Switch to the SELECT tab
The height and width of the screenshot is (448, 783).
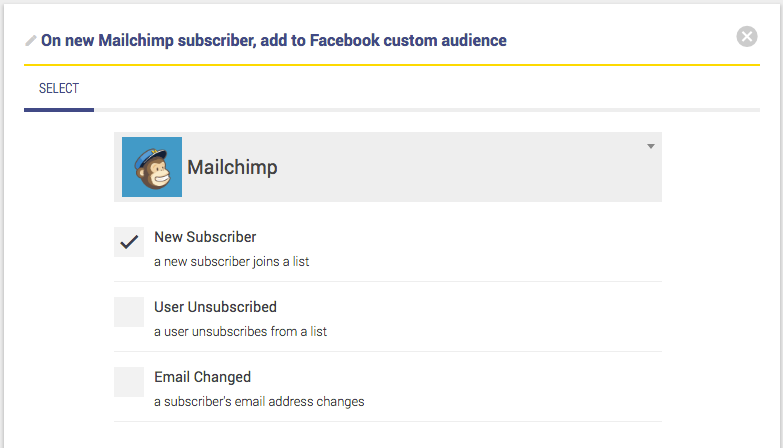click(x=59, y=89)
